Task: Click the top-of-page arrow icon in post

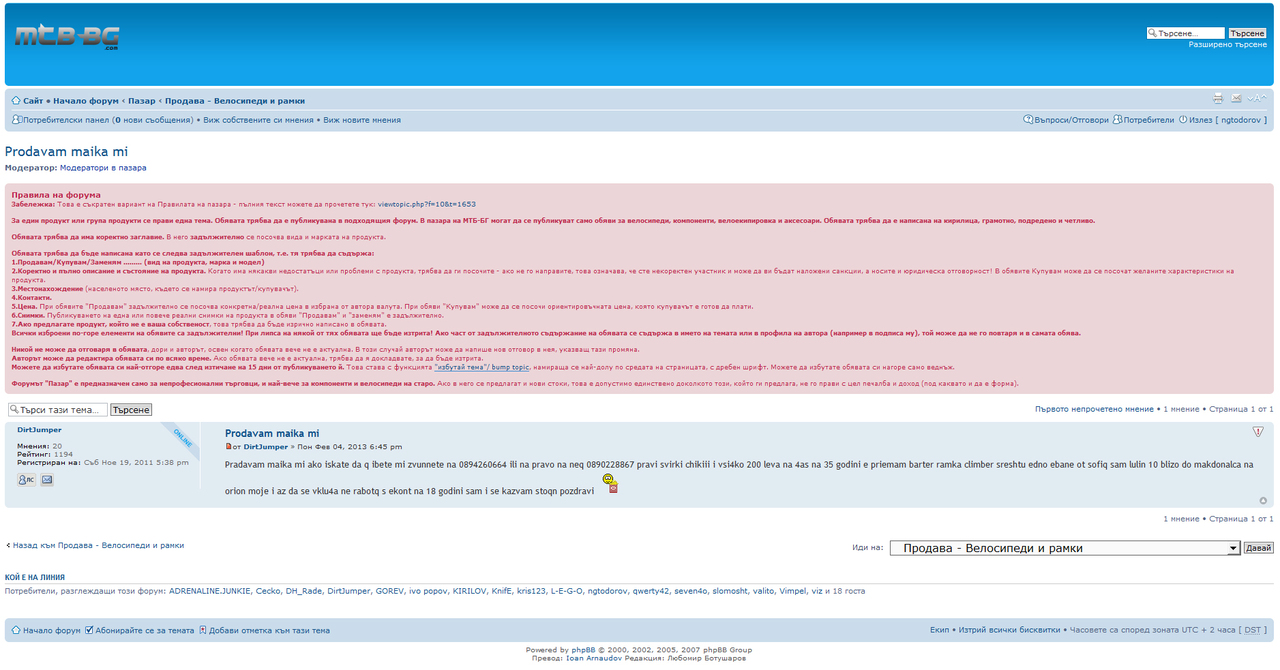Action: 1263,501
